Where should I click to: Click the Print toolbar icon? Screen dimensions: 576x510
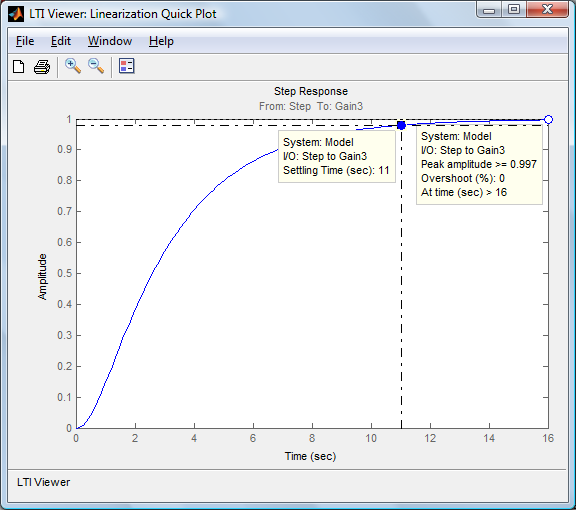tap(42, 67)
